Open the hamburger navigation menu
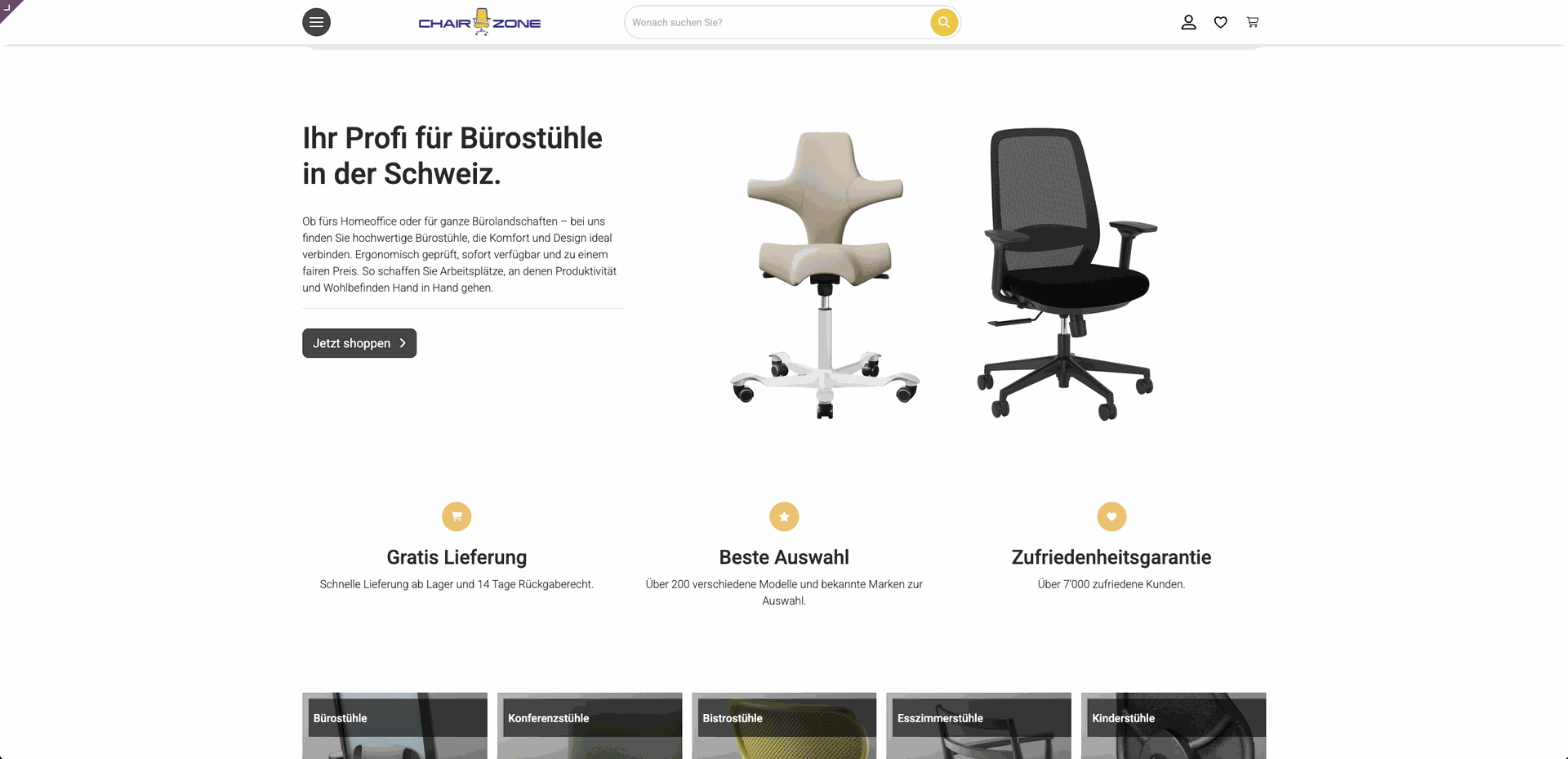 (x=316, y=22)
